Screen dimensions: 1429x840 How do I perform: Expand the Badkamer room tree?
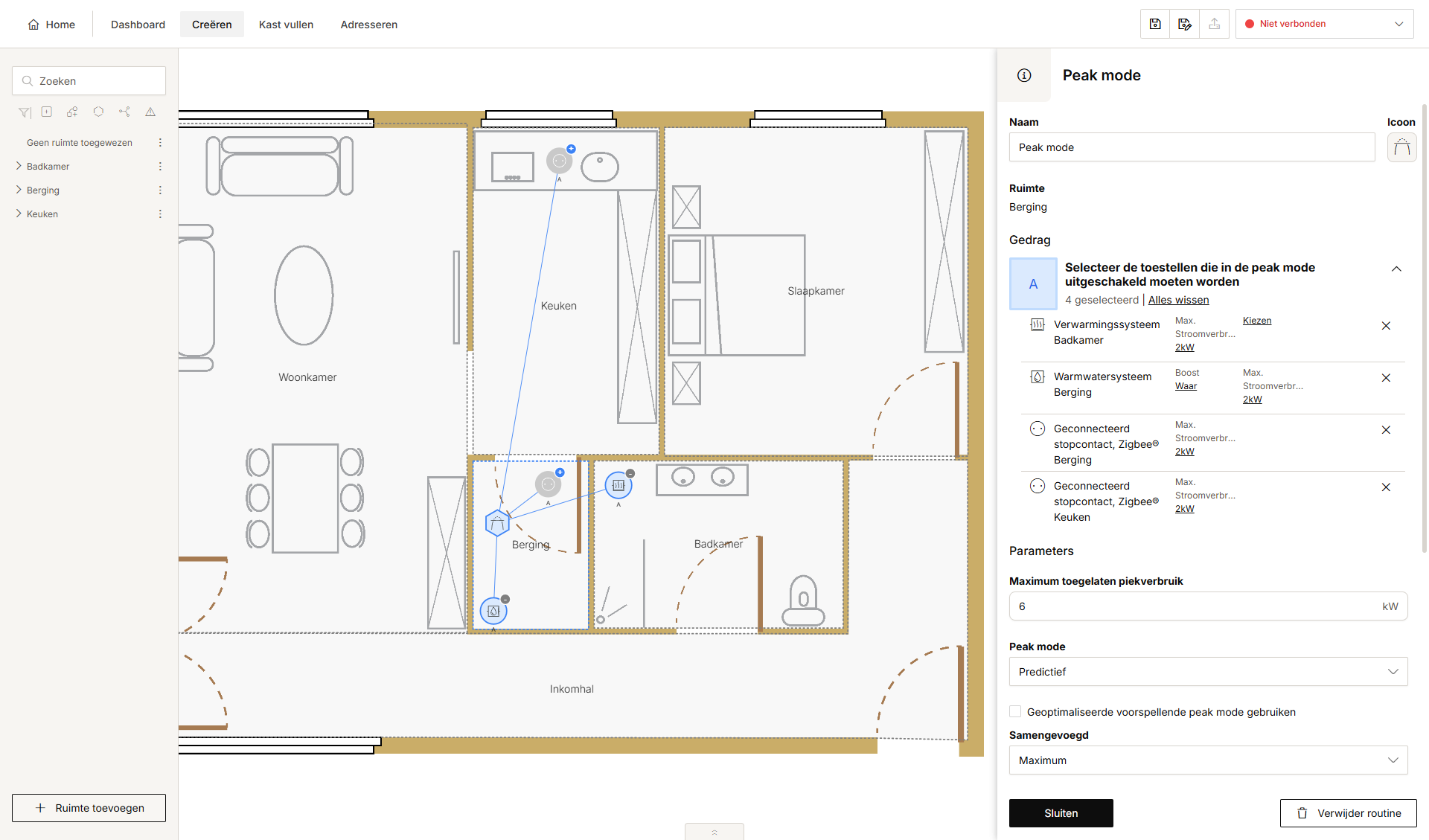(19, 167)
